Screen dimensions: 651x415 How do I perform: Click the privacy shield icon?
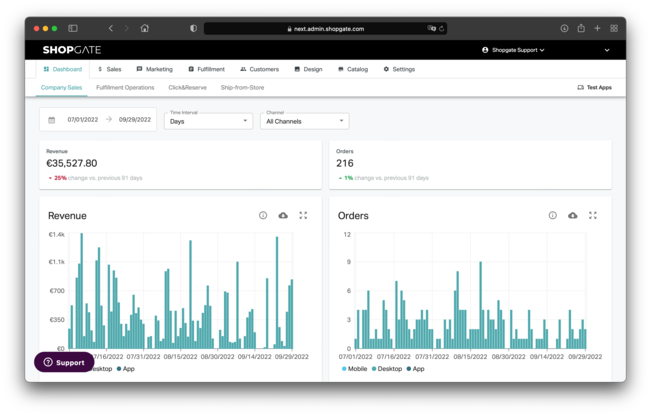(x=193, y=28)
